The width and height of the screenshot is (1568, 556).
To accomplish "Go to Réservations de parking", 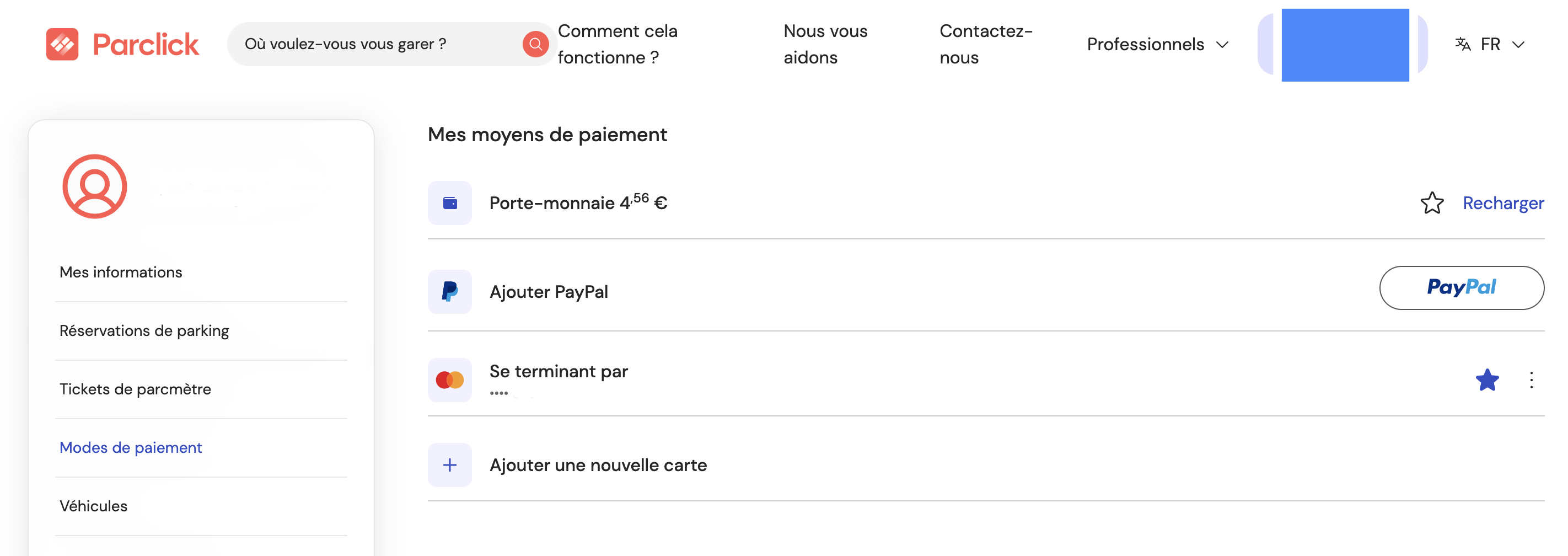I will [x=144, y=330].
